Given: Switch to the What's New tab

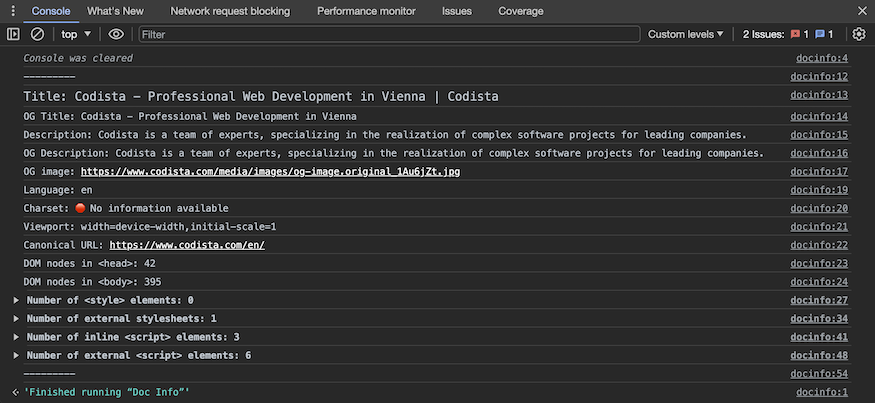Looking at the screenshot, I should 115,11.
